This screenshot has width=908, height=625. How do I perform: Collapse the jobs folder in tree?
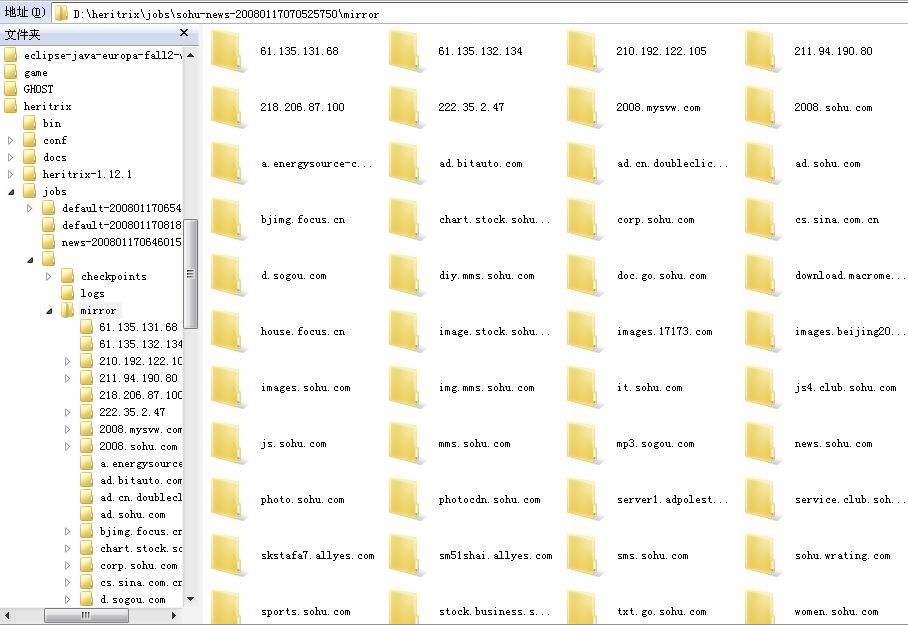[x=11, y=192]
